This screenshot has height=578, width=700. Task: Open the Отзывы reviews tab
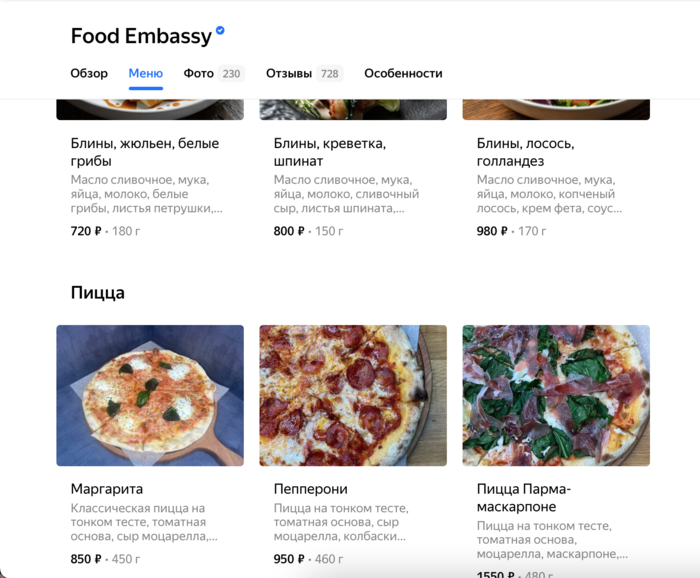click(289, 73)
